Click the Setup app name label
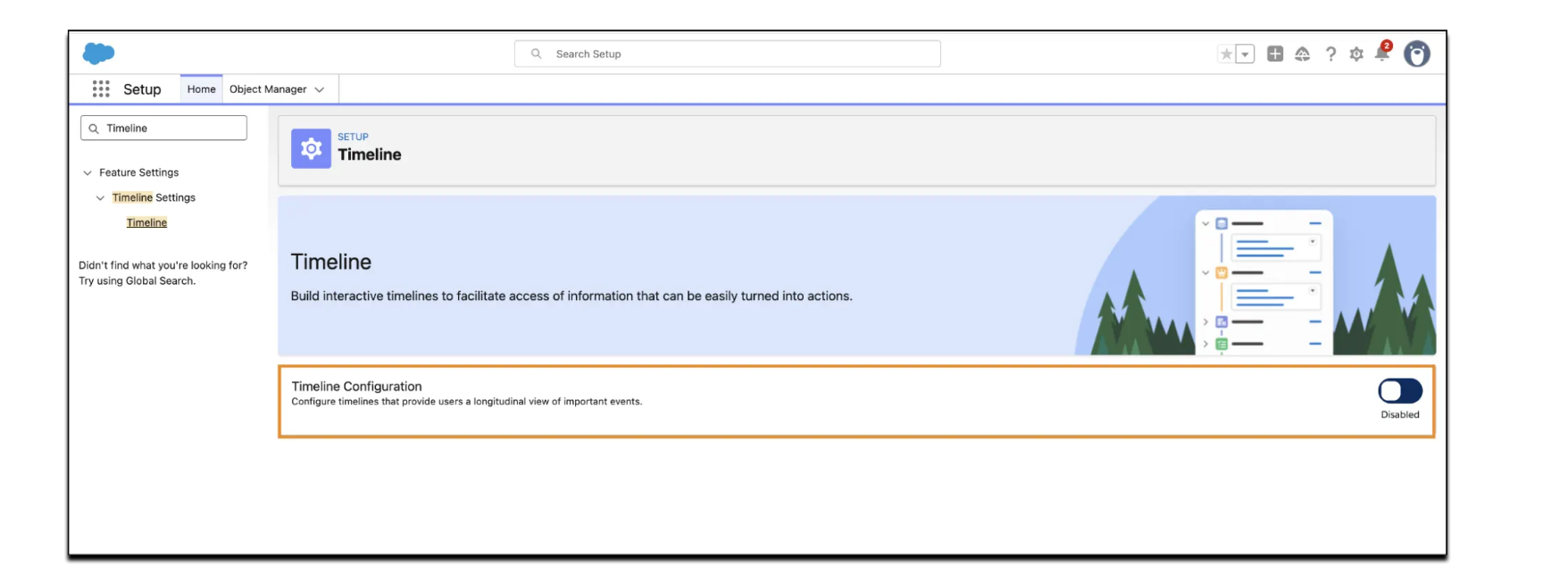The height and width of the screenshot is (576, 1568). 142,89
